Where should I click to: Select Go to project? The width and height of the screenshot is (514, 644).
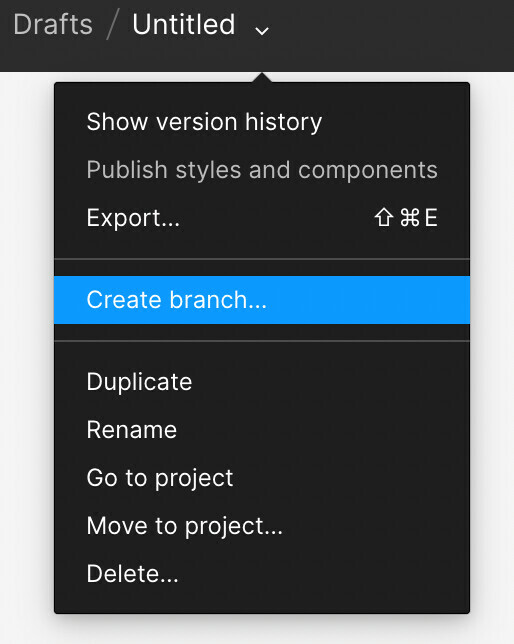click(262, 478)
